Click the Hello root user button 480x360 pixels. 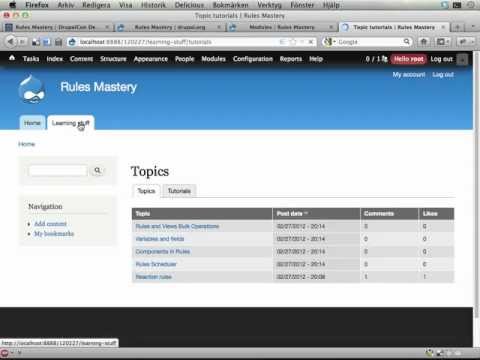pyautogui.click(x=408, y=59)
